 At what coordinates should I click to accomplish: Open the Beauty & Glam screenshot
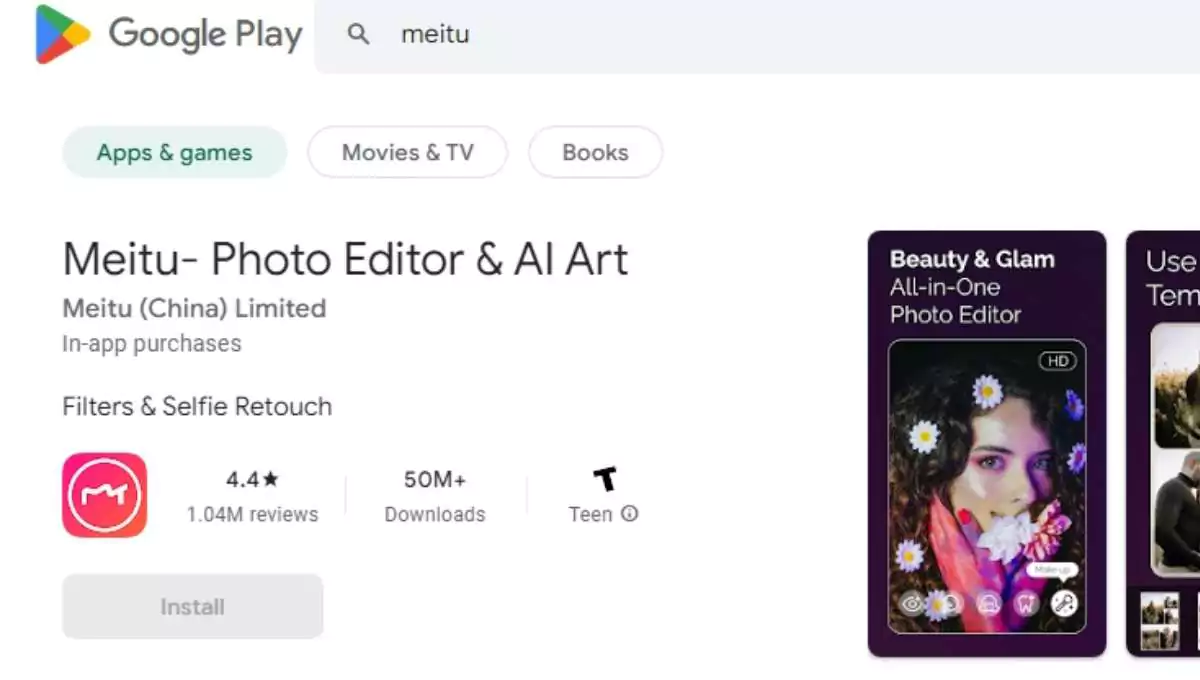coord(987,444)
